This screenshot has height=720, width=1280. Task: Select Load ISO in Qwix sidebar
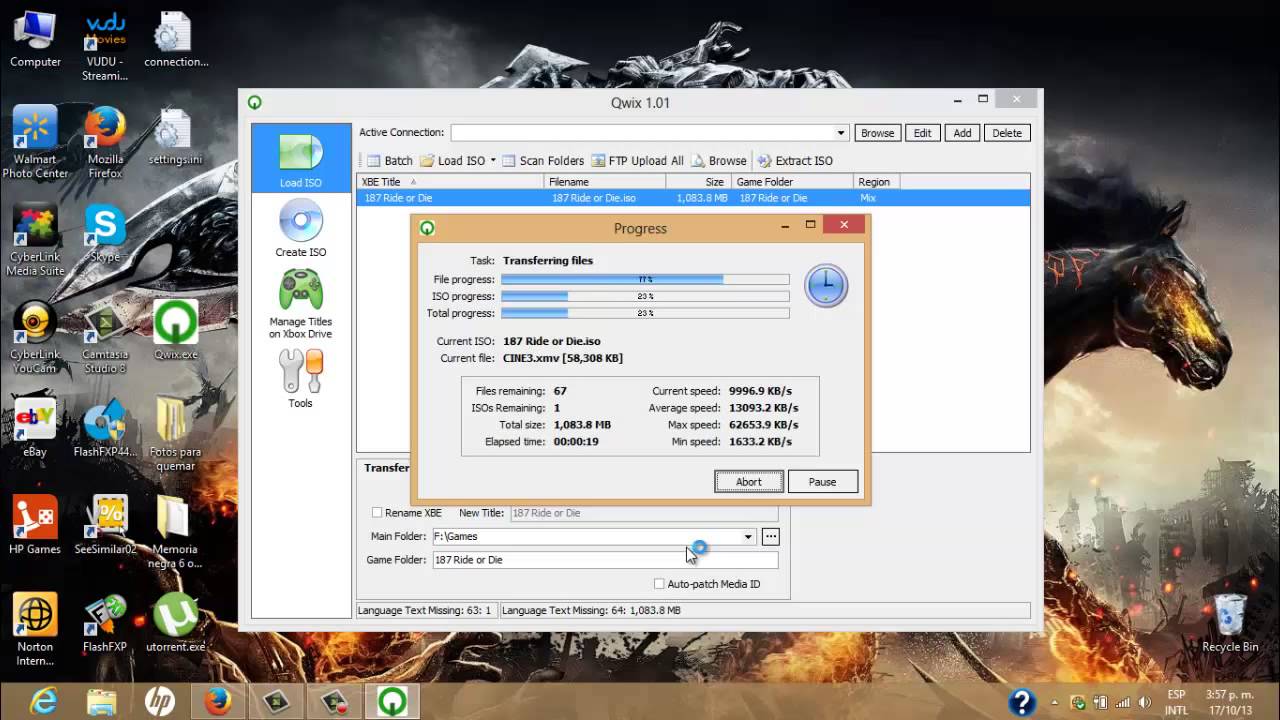301,158
